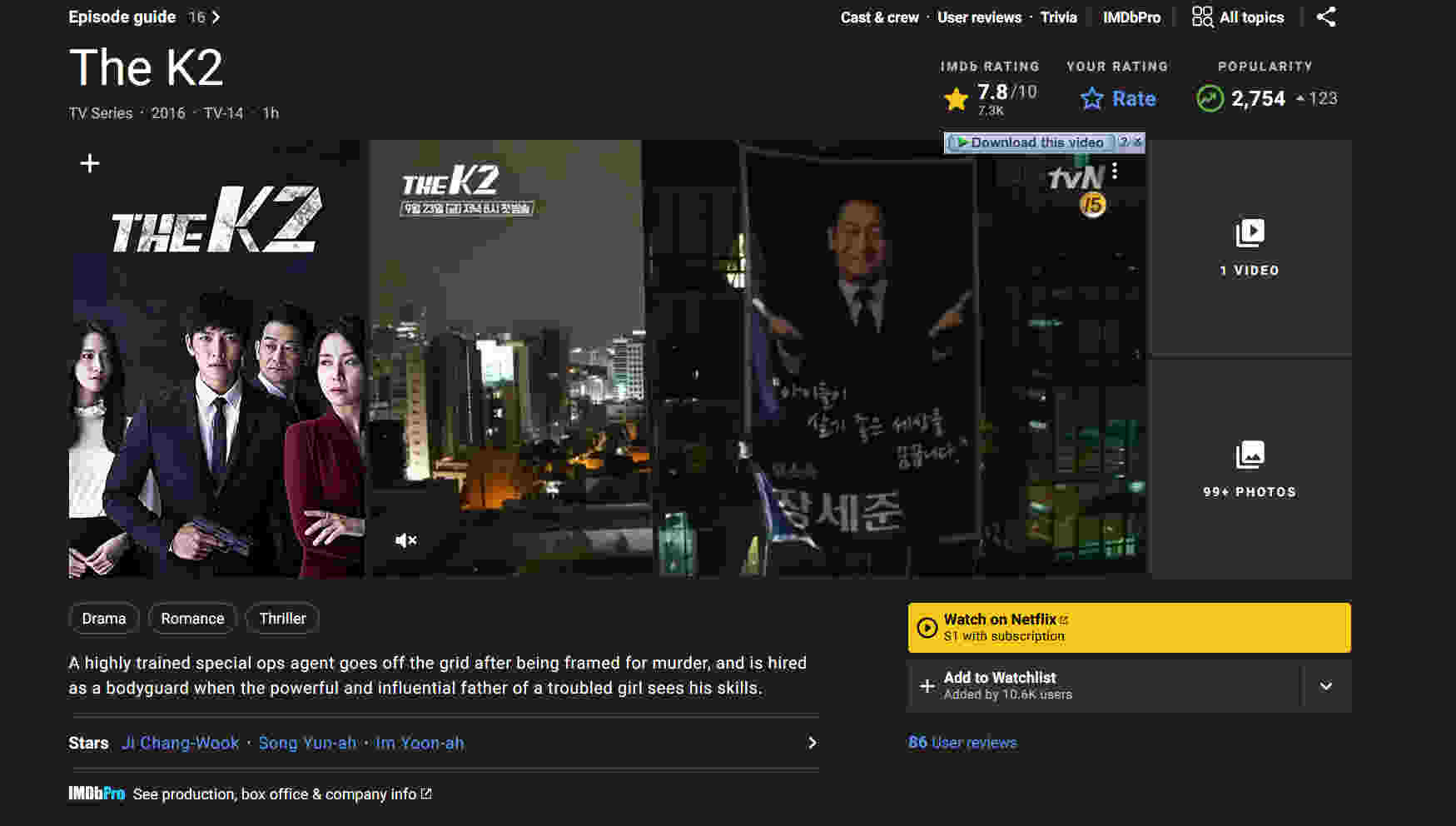This screenshot has width=1456, height=826.
Task: Click Add to Watchlist button
Action: [x=1105, y=686]
